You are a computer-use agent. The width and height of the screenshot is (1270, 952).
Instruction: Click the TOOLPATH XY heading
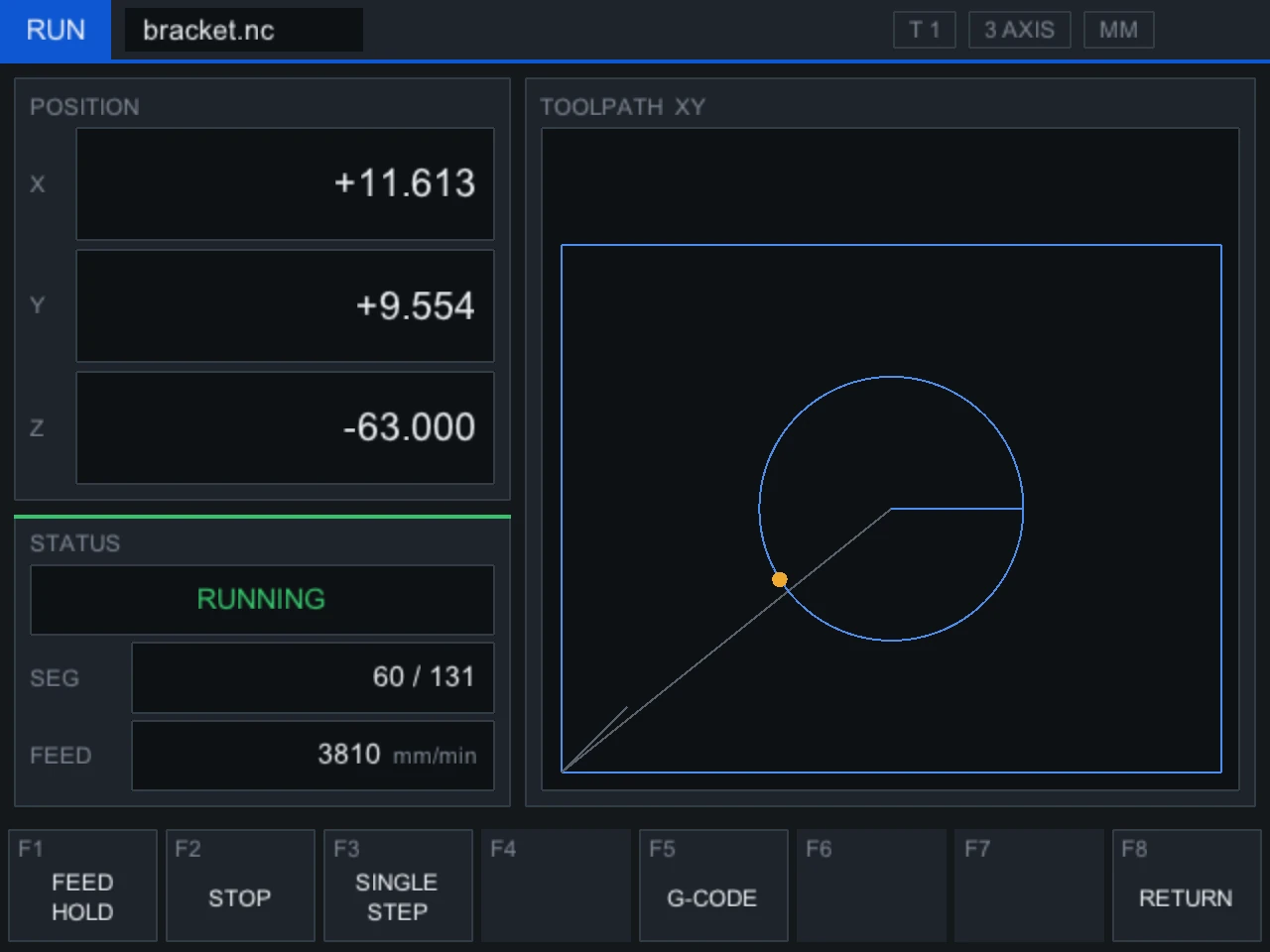pos(622,107)
